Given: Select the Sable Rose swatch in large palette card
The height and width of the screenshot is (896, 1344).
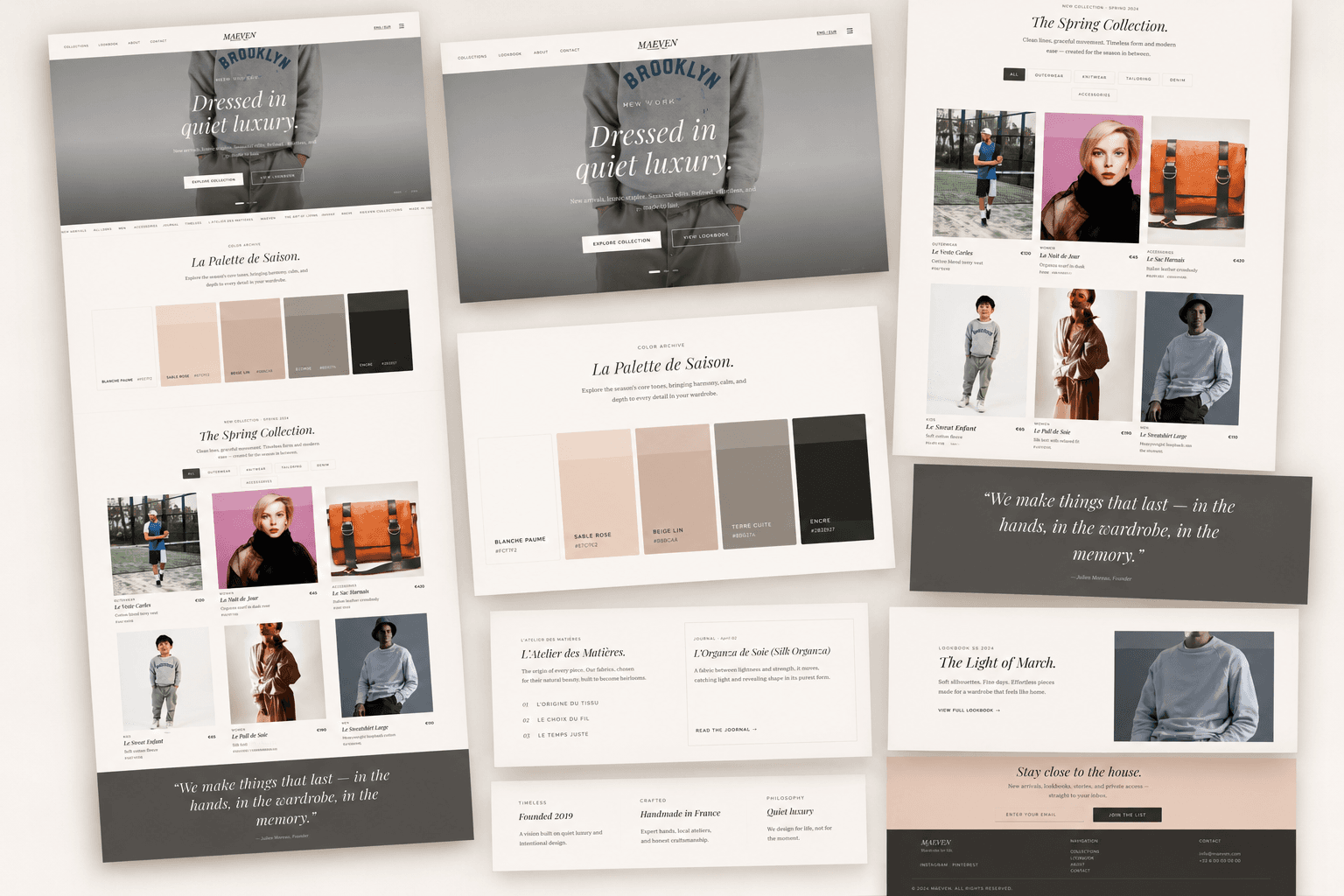Looking at the screenshot, I should [x=597, y=493].
